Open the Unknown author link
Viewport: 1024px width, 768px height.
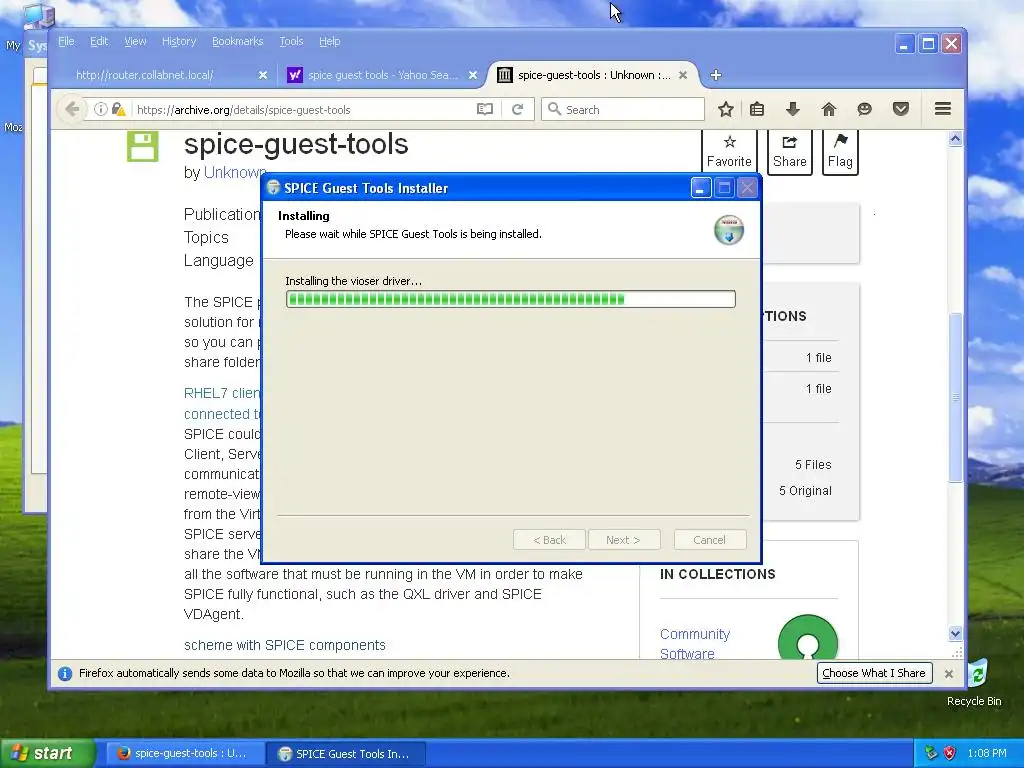coord(234,172)
